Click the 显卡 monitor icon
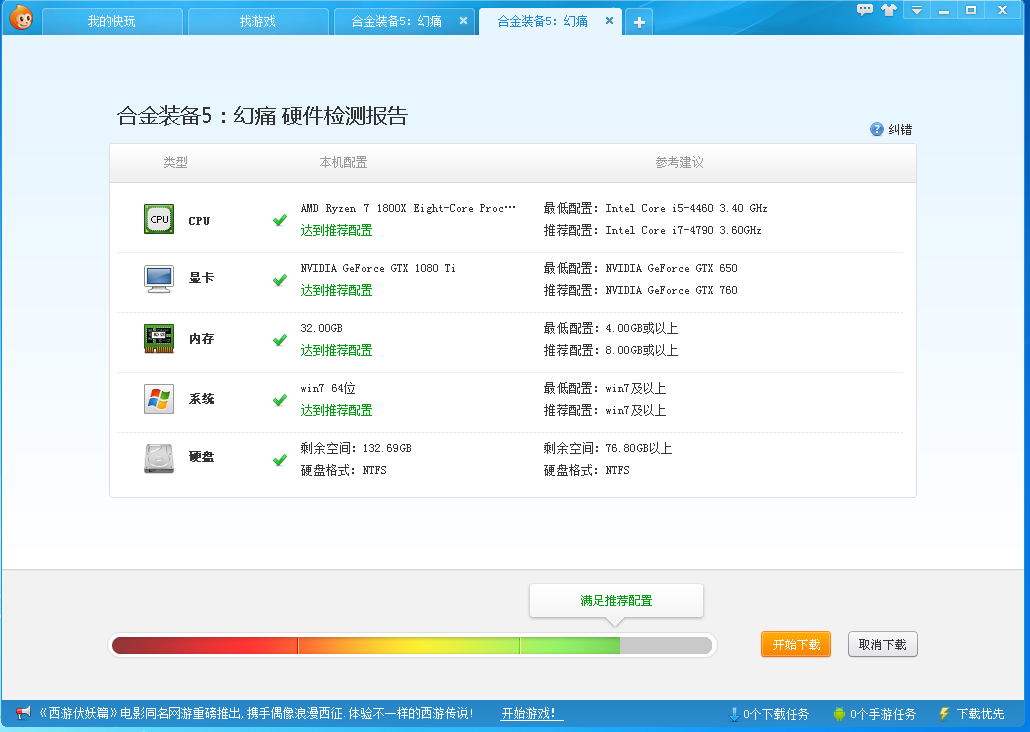 [x=159, y=279]
